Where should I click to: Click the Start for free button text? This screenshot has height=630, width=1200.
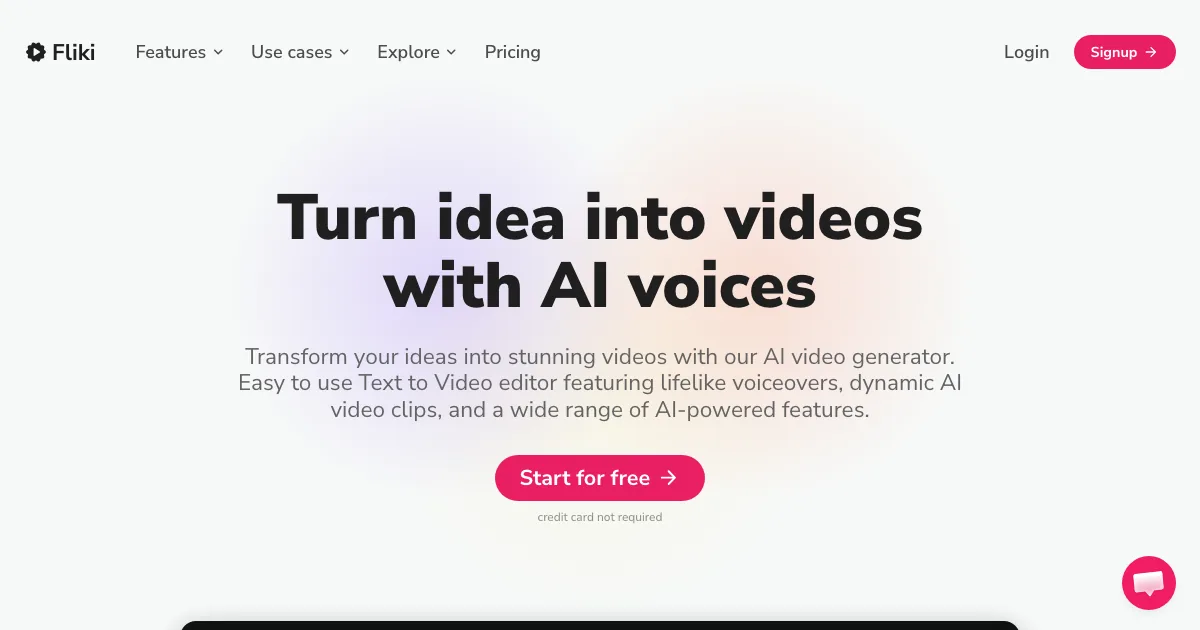[x=585, y=478]
